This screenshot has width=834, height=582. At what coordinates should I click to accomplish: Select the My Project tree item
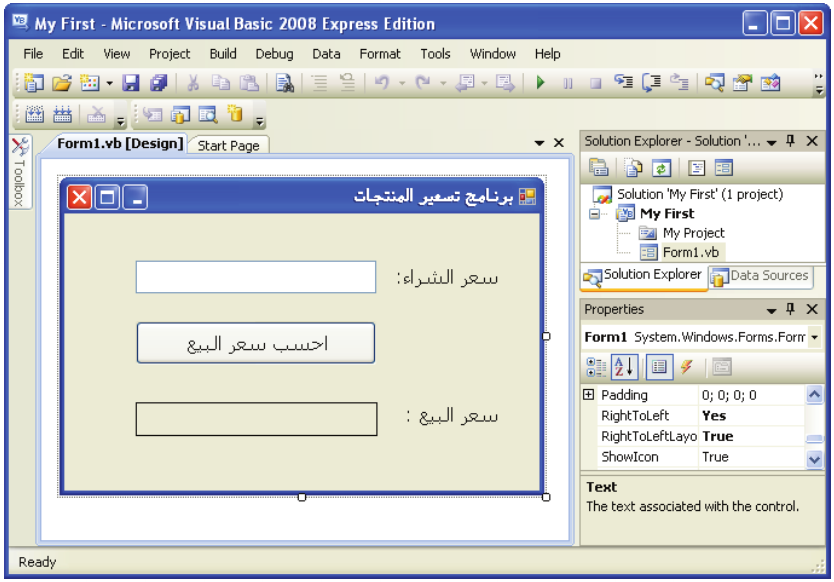pyautogui.click(x=694, y=233)
